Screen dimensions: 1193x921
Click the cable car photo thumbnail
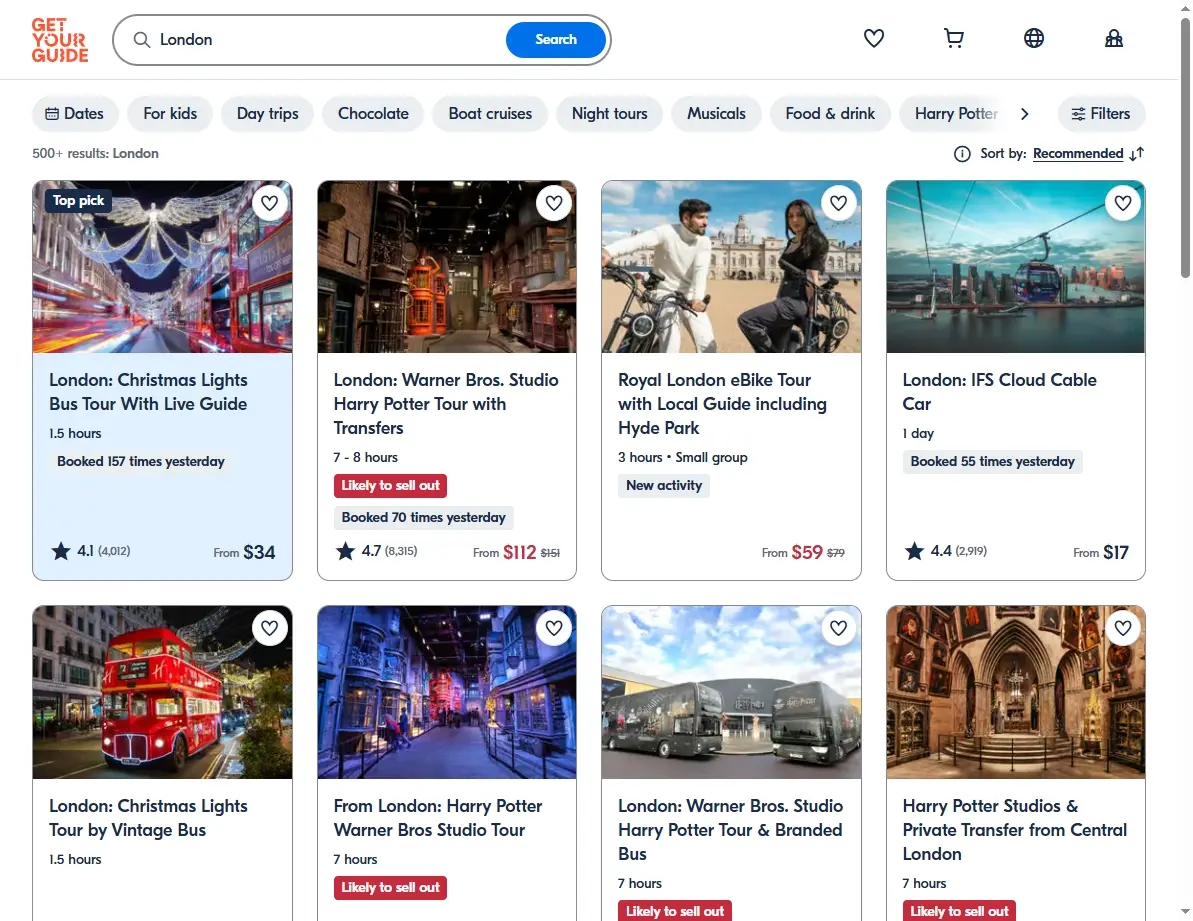[x=1016, y=267]
